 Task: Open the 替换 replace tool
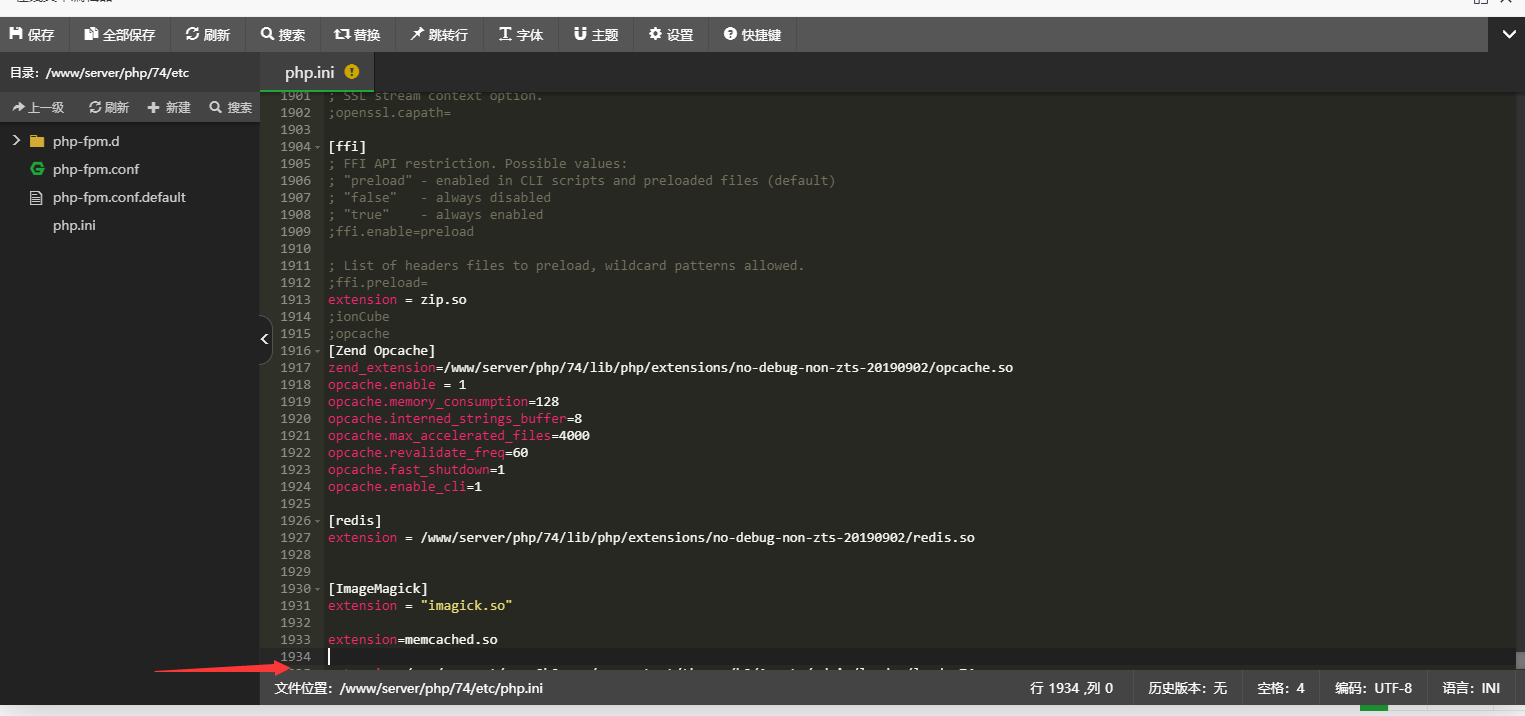coord(357,35)
